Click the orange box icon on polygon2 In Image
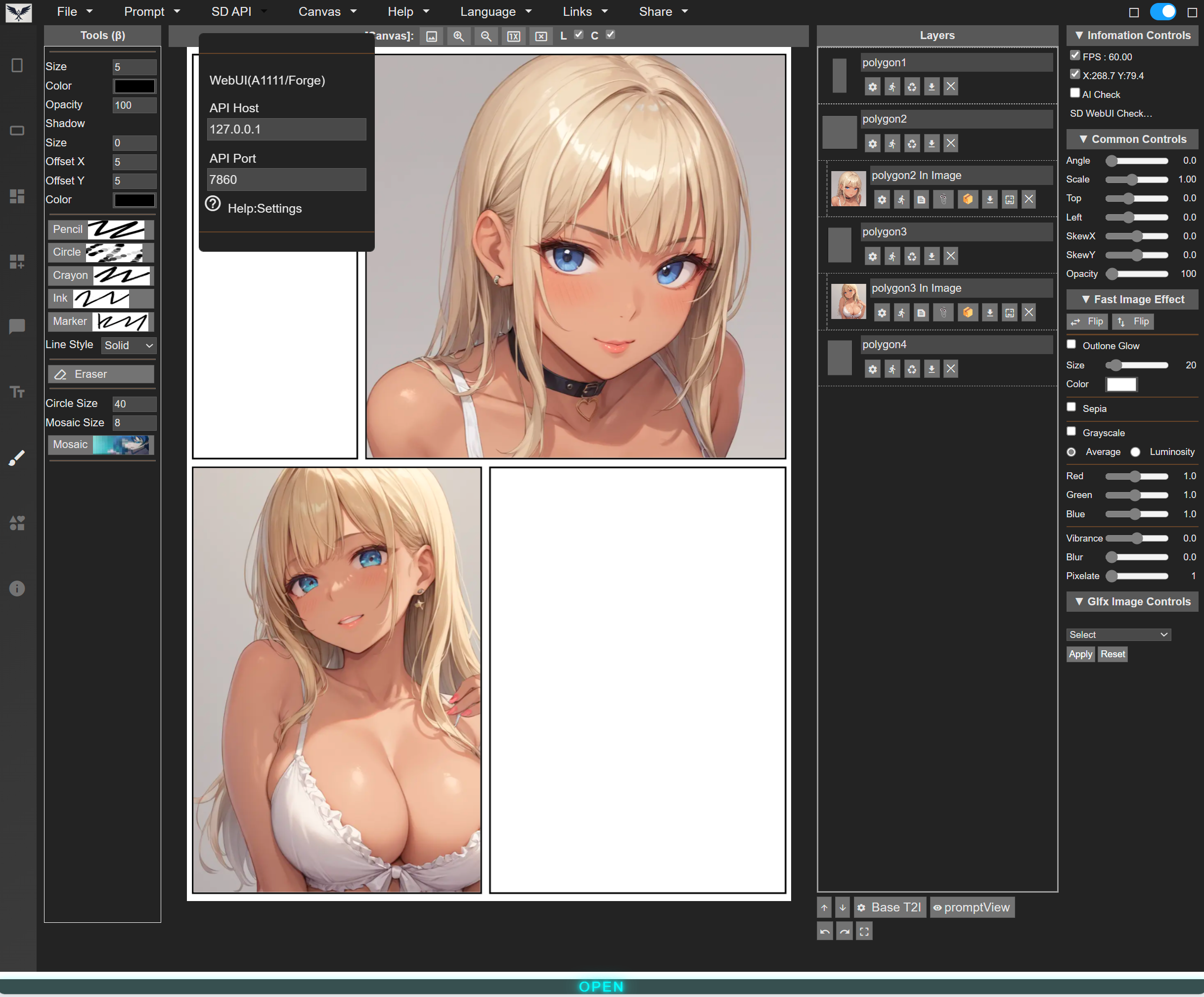The width and height of the screenshot is (1204, 997). 968,199
